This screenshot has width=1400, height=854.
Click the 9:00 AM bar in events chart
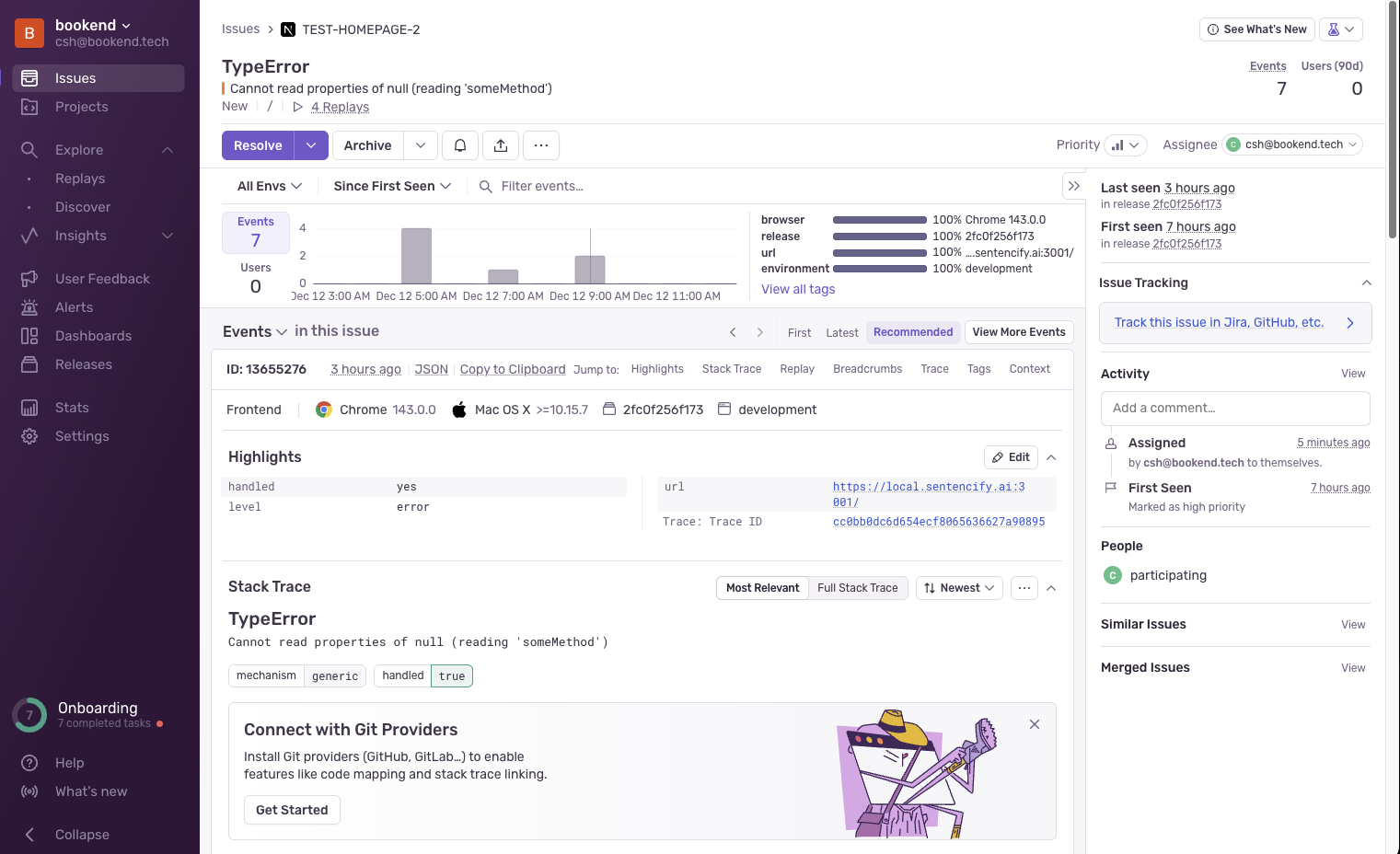pos(590,270)
